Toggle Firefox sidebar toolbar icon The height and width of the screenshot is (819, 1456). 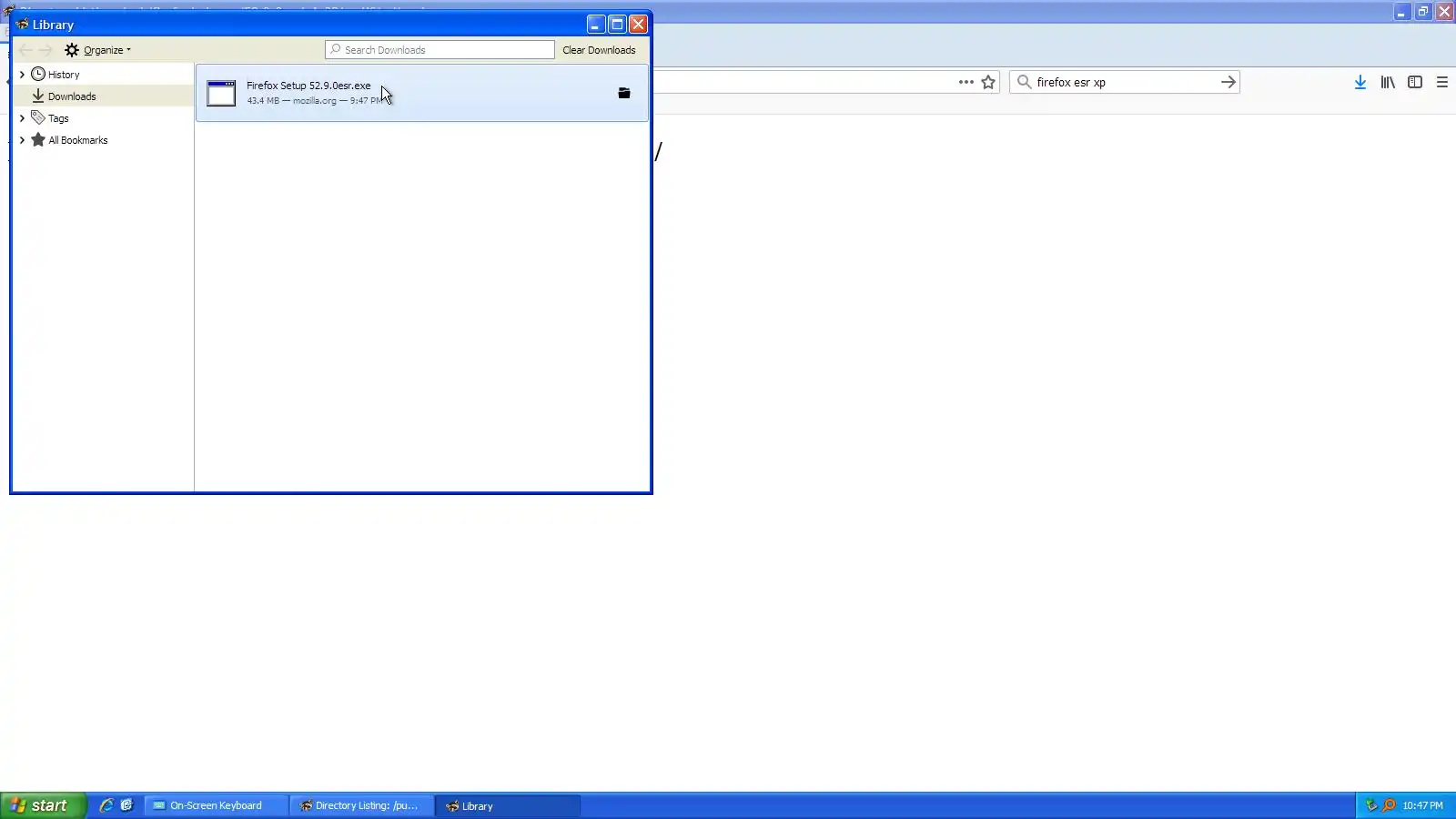pos(1415,82)
